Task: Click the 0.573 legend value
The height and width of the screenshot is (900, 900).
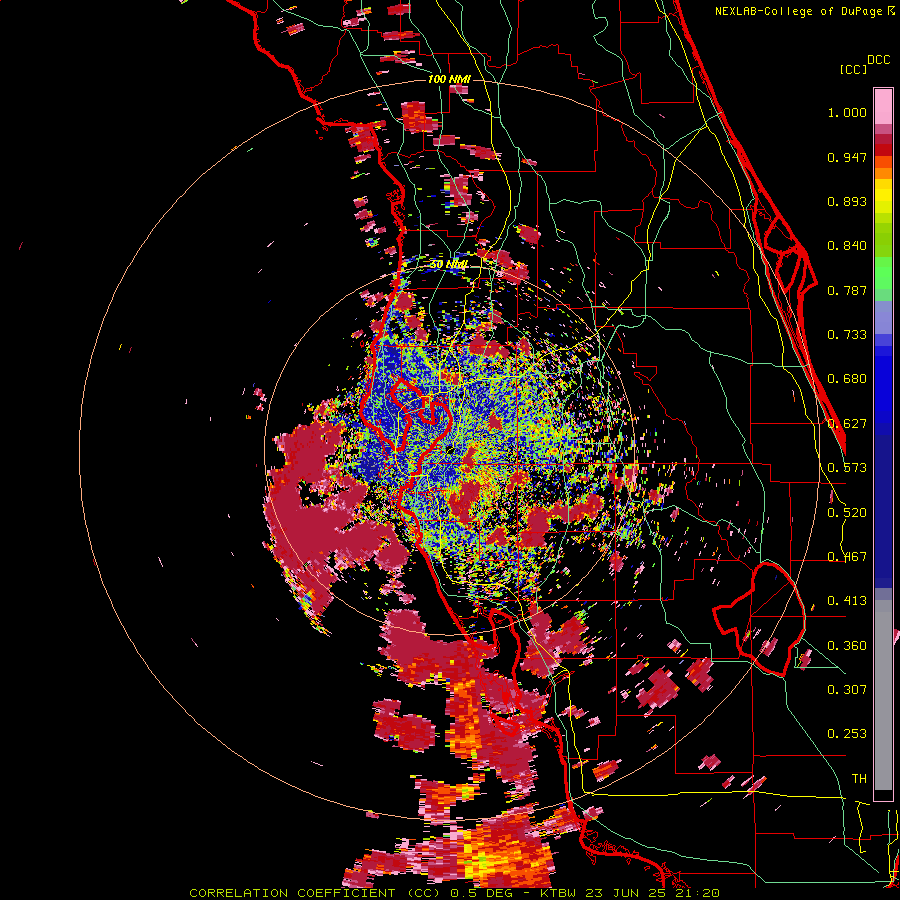Action: coord(847,468)
